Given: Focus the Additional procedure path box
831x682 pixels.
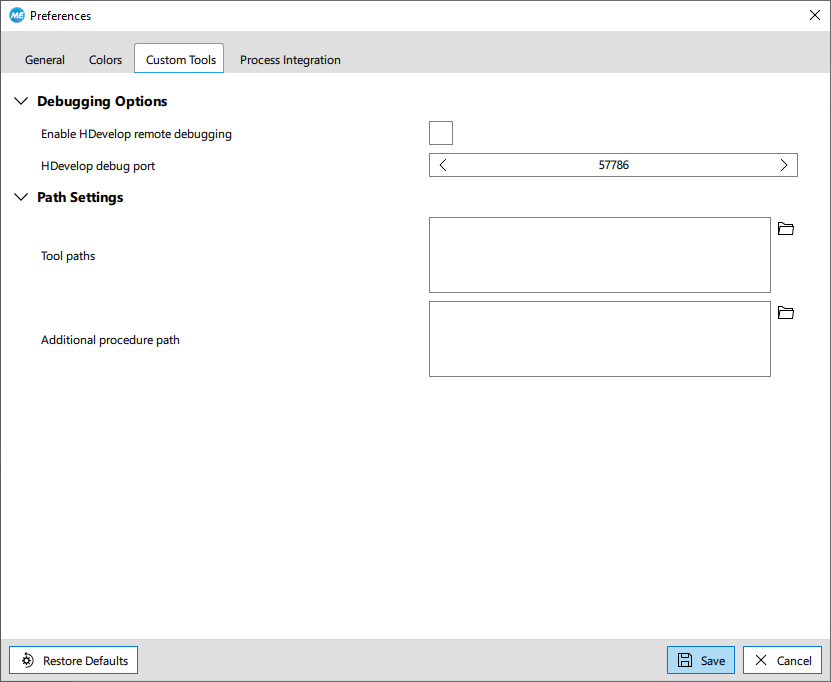Looking at the screenshot, I should point(599,339).
